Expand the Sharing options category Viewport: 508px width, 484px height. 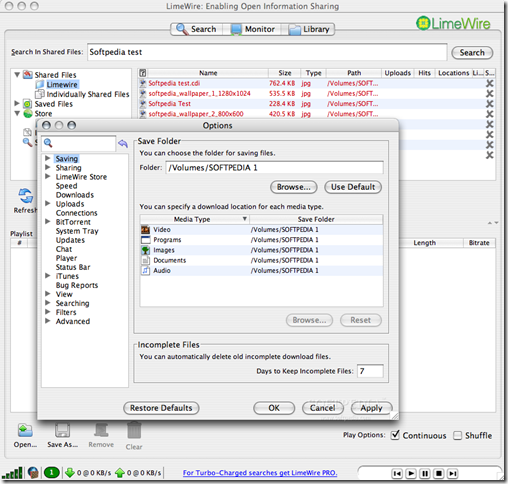[x=48, y=167]
